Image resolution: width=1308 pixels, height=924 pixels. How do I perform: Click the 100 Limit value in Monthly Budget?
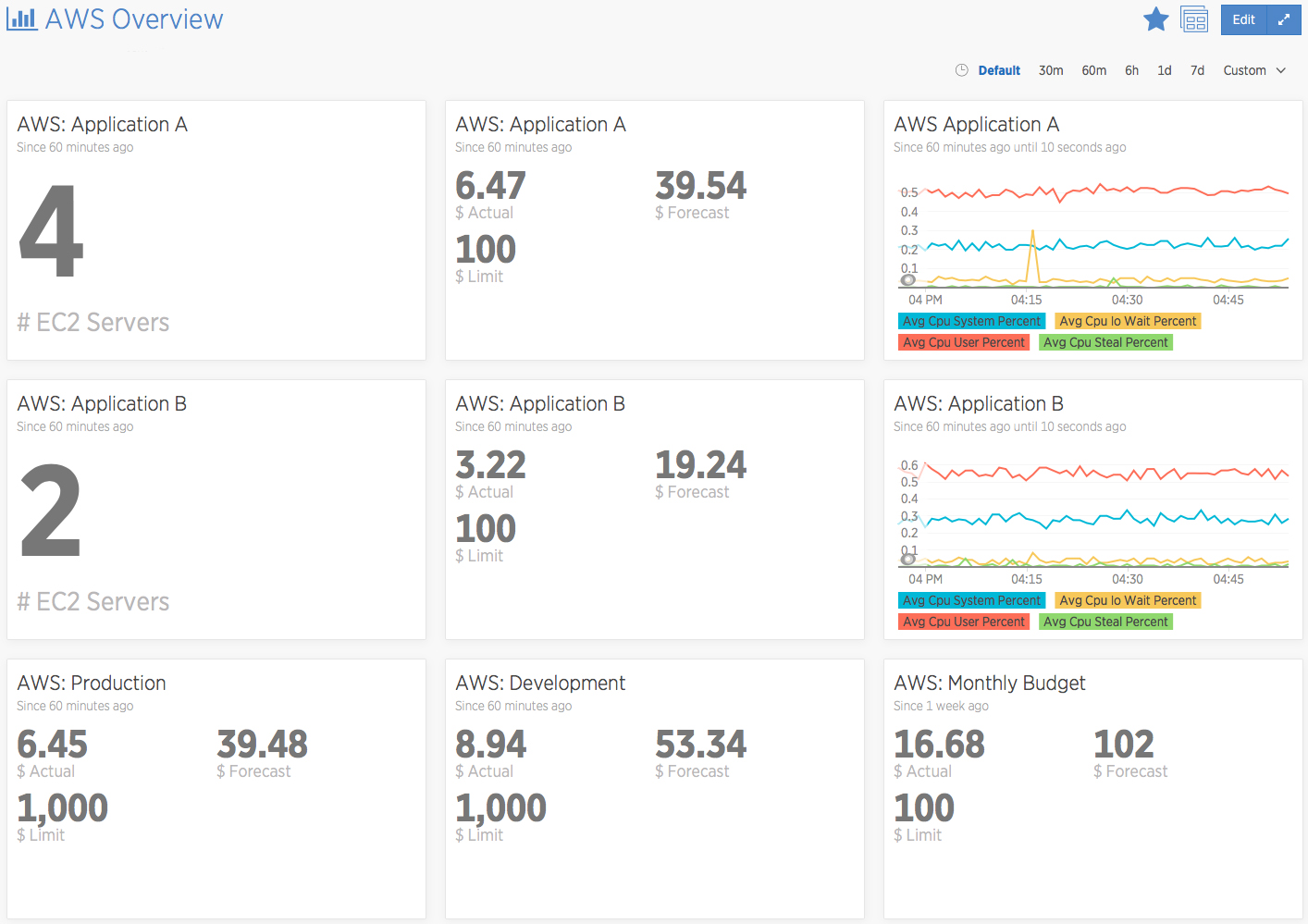tap(923, 808)
